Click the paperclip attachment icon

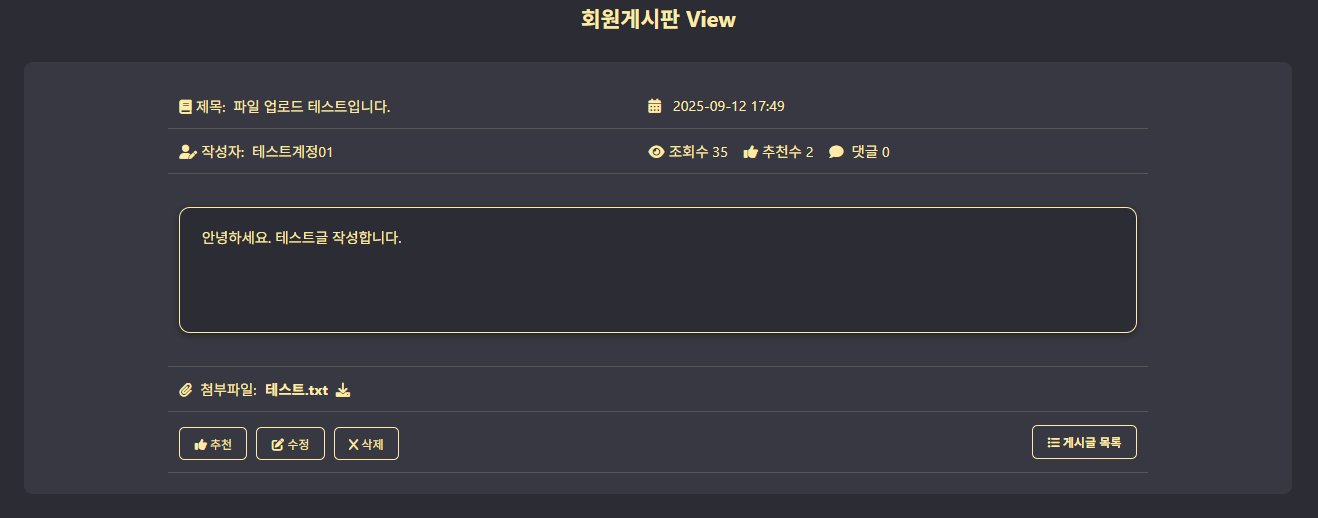click(x=185, y=390)
